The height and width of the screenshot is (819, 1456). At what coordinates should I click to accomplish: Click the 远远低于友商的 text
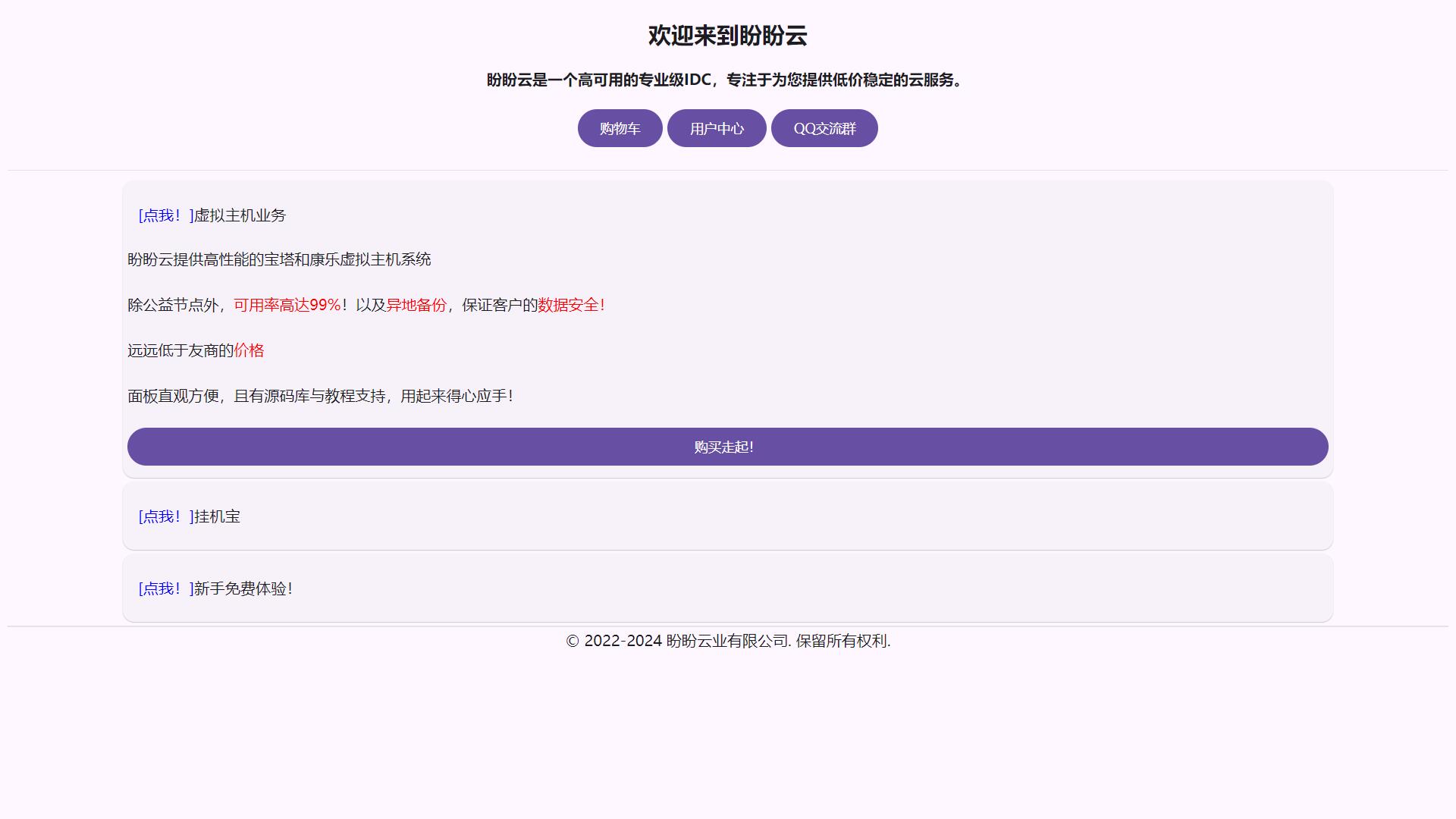point(180,350)
